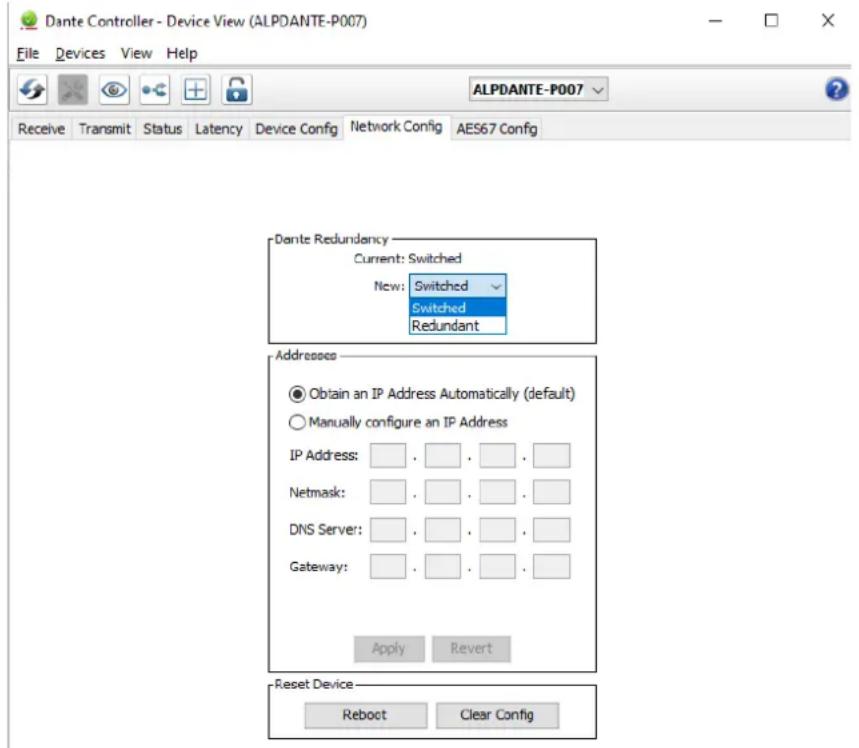The height and width of the screenshot is (748, 859).
Task: Open the File menu
Action: tap(27, 54)
